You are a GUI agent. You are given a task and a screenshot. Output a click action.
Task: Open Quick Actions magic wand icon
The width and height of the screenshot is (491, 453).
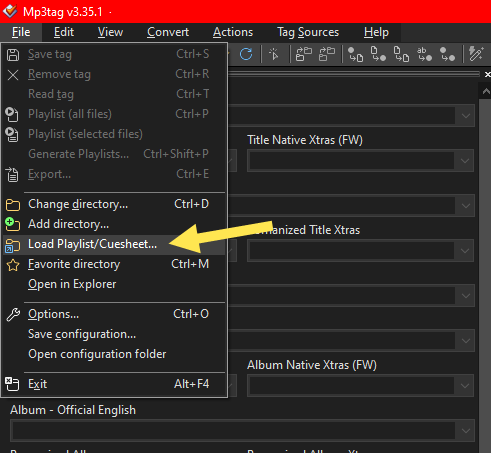click(x=476, y=54)
